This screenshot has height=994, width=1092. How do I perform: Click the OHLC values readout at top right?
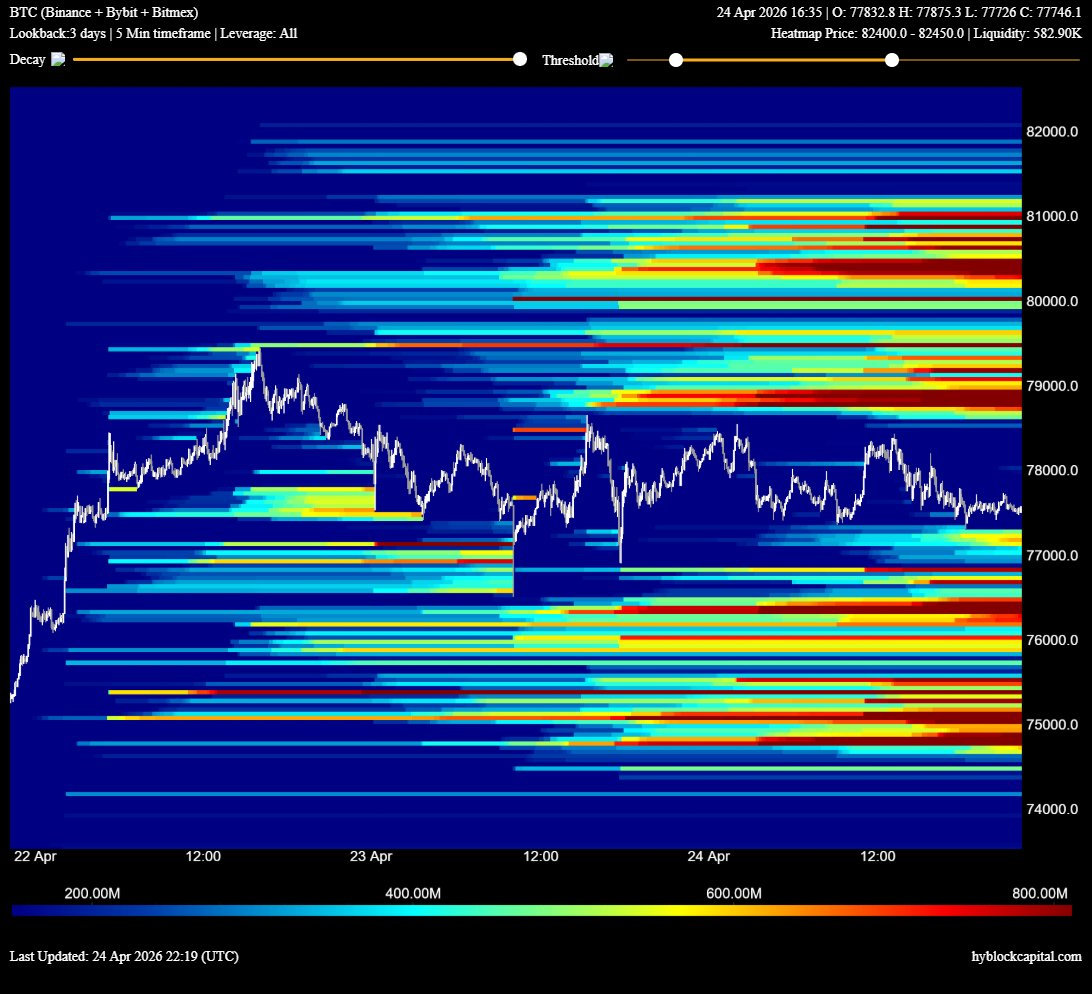coord(898,13)
